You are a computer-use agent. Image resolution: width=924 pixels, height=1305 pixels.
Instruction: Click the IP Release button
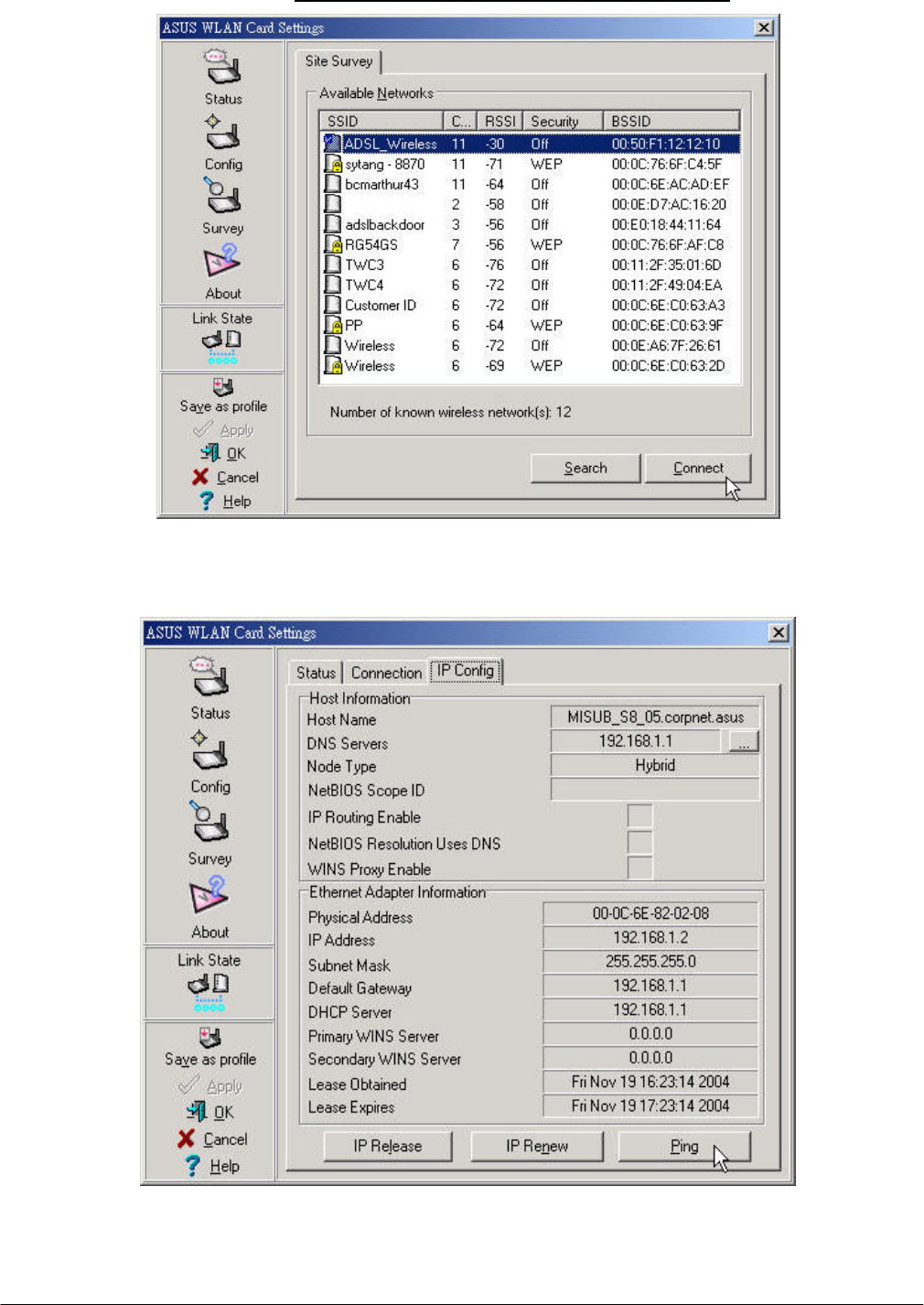(388, 1146)
